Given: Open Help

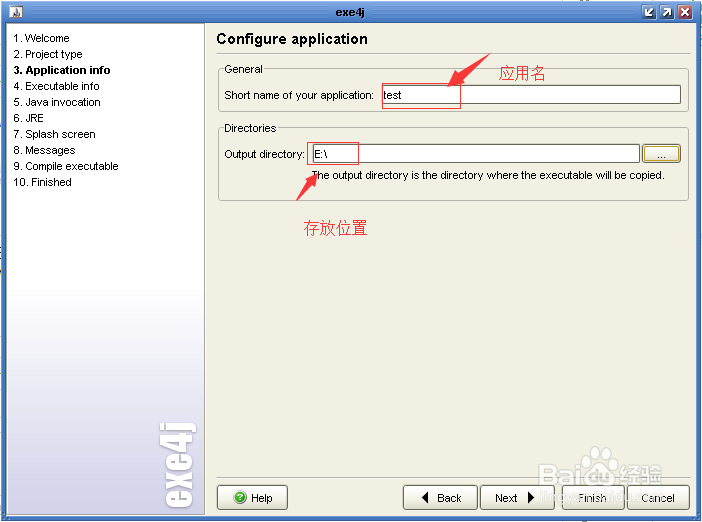Looking at the screenshot, I should (253, 497).
